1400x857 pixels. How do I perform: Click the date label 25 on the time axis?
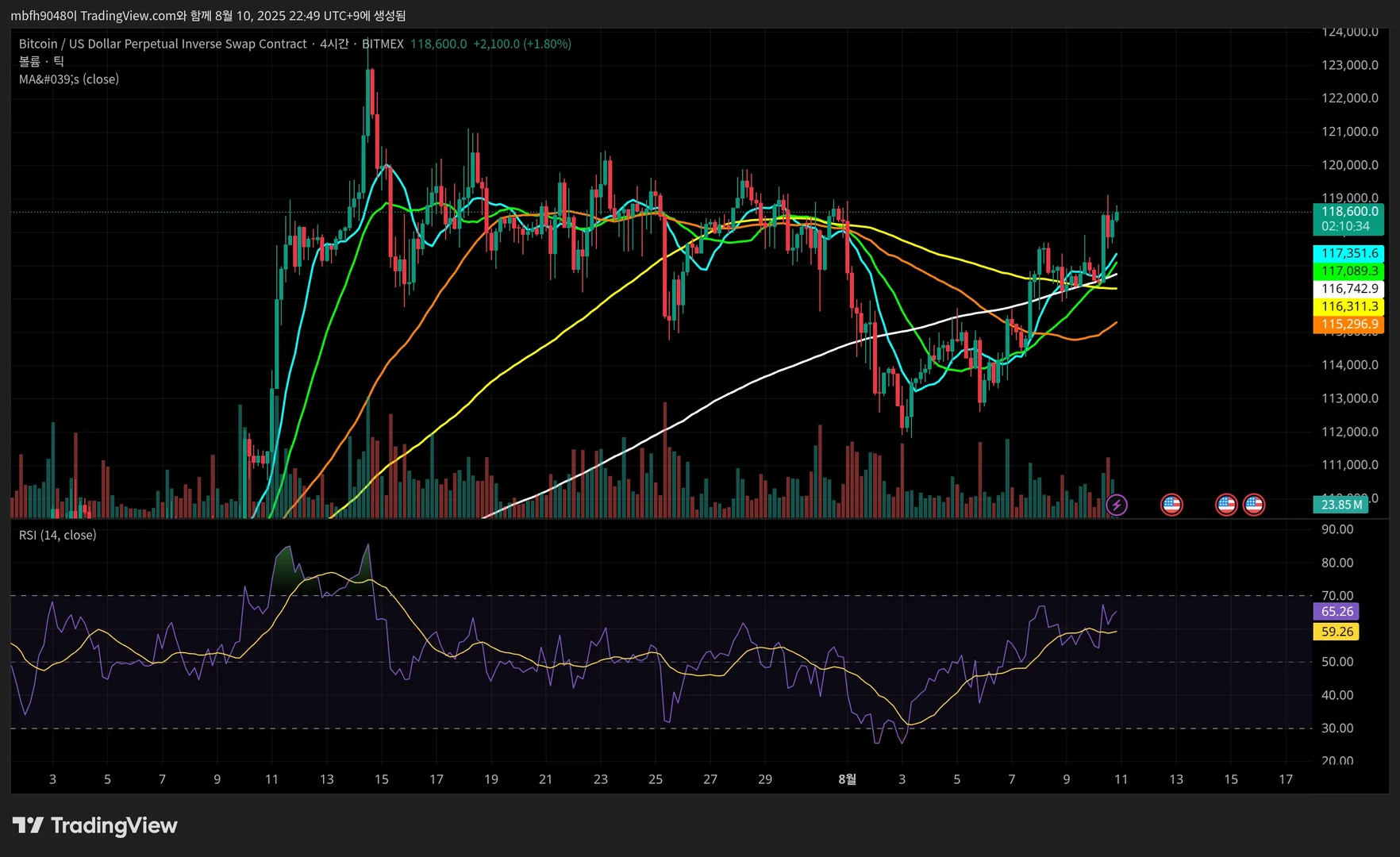coord(656,779)
